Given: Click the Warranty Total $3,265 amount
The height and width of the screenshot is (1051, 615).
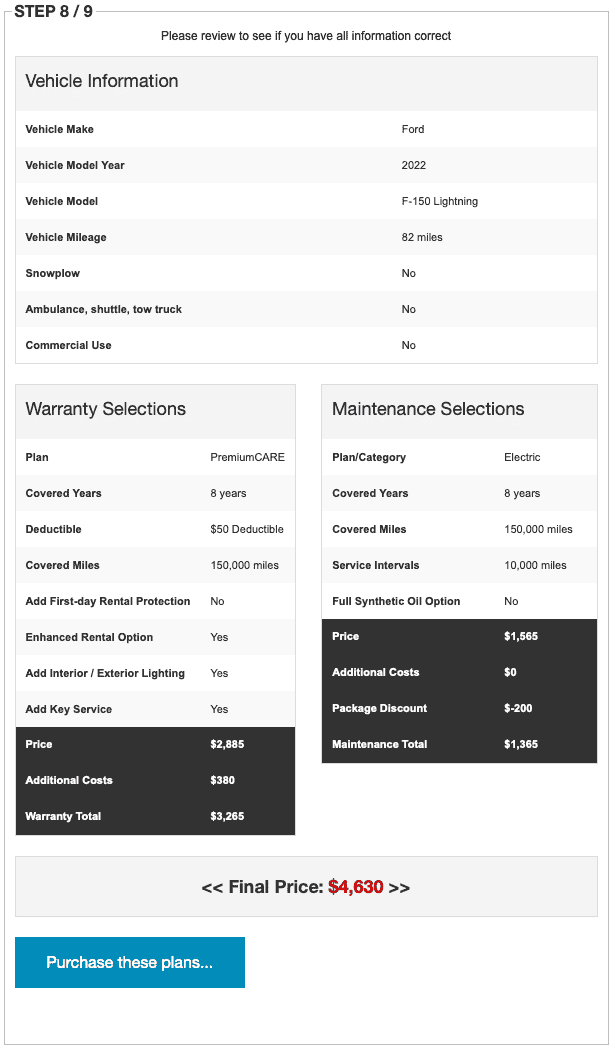Looking at the screenshot, I should click(x=227, y=817).
